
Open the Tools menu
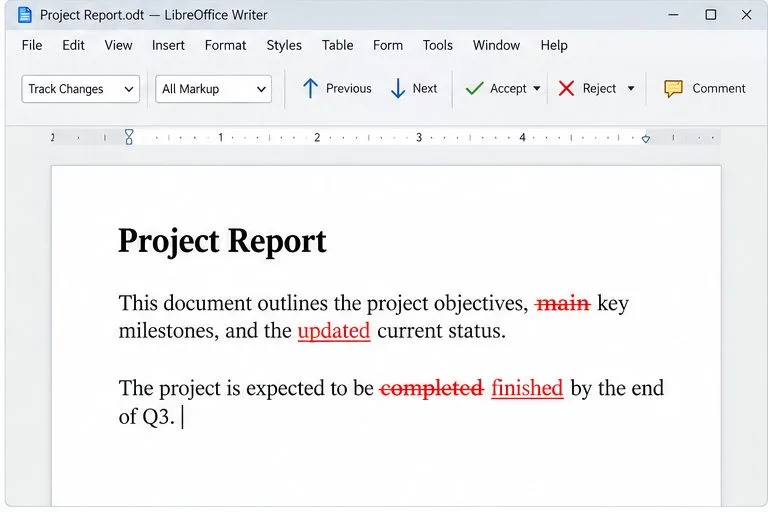coord(437,45)
